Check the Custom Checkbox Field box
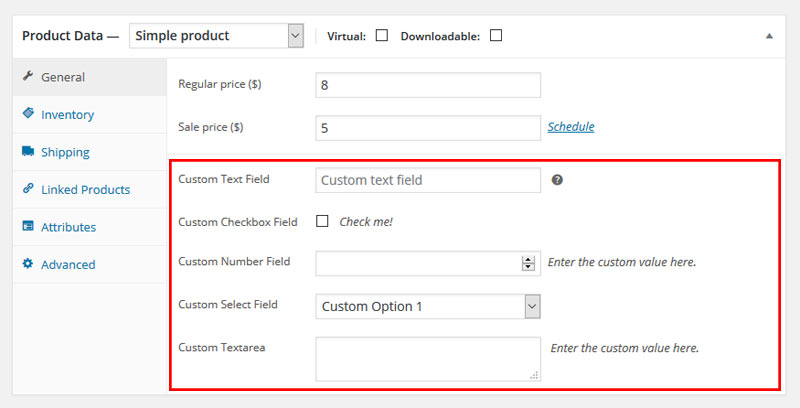 pos(322,221)
